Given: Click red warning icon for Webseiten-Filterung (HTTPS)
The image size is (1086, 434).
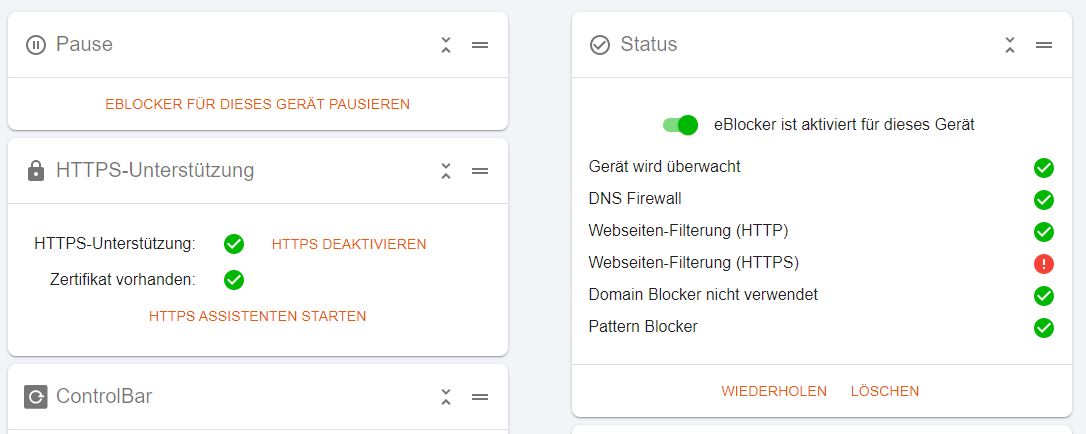Looking at the screenshot, I should click(x=1044, y=264).
